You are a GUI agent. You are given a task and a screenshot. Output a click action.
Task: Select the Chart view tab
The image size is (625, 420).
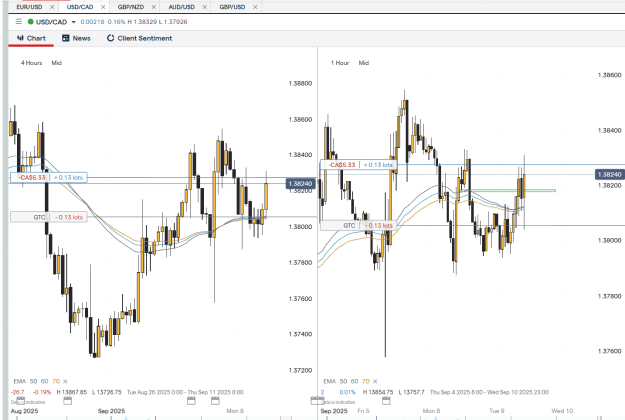click(31, 38)
